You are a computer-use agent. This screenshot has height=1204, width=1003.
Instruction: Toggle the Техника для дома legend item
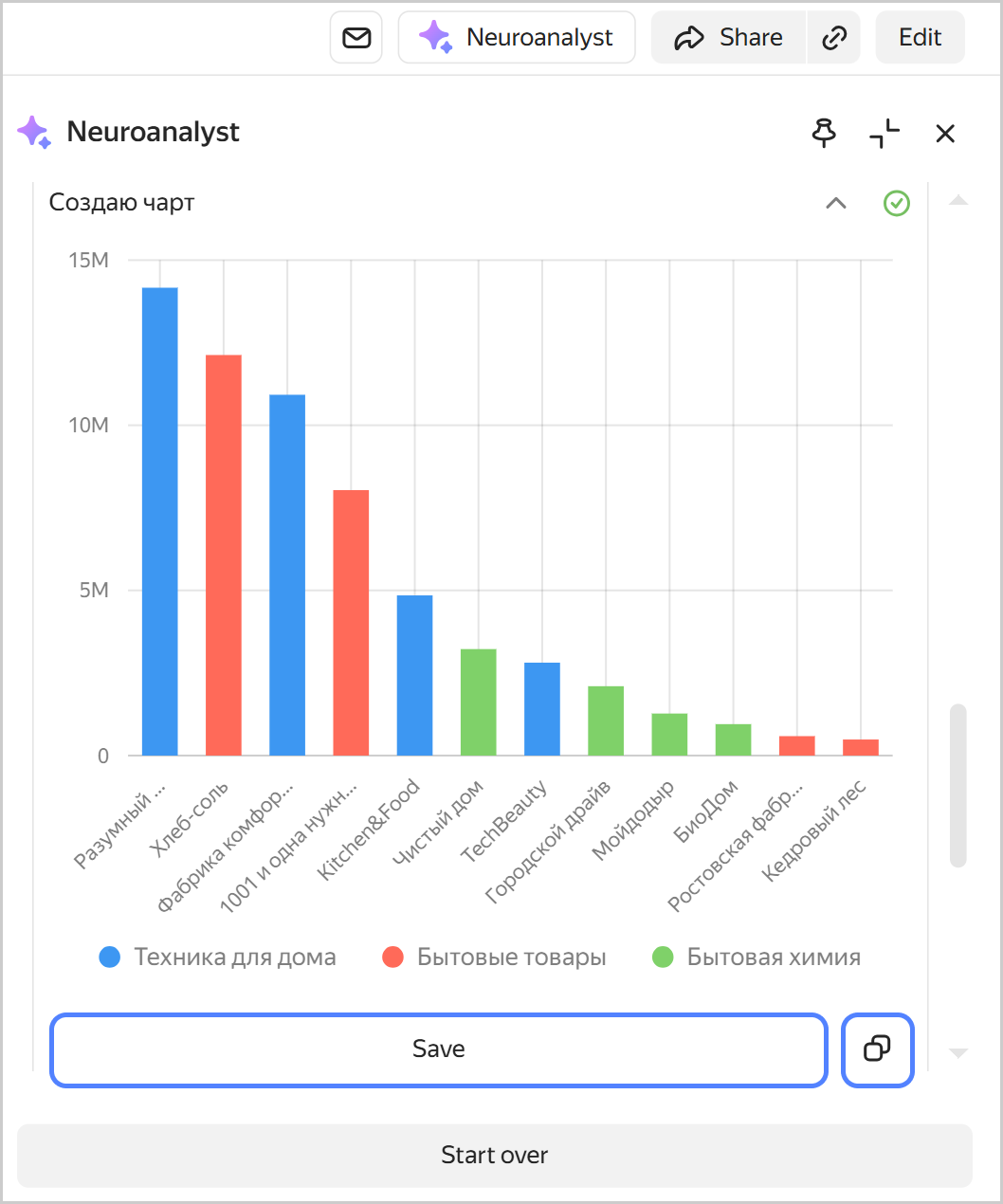pos(218,958)
